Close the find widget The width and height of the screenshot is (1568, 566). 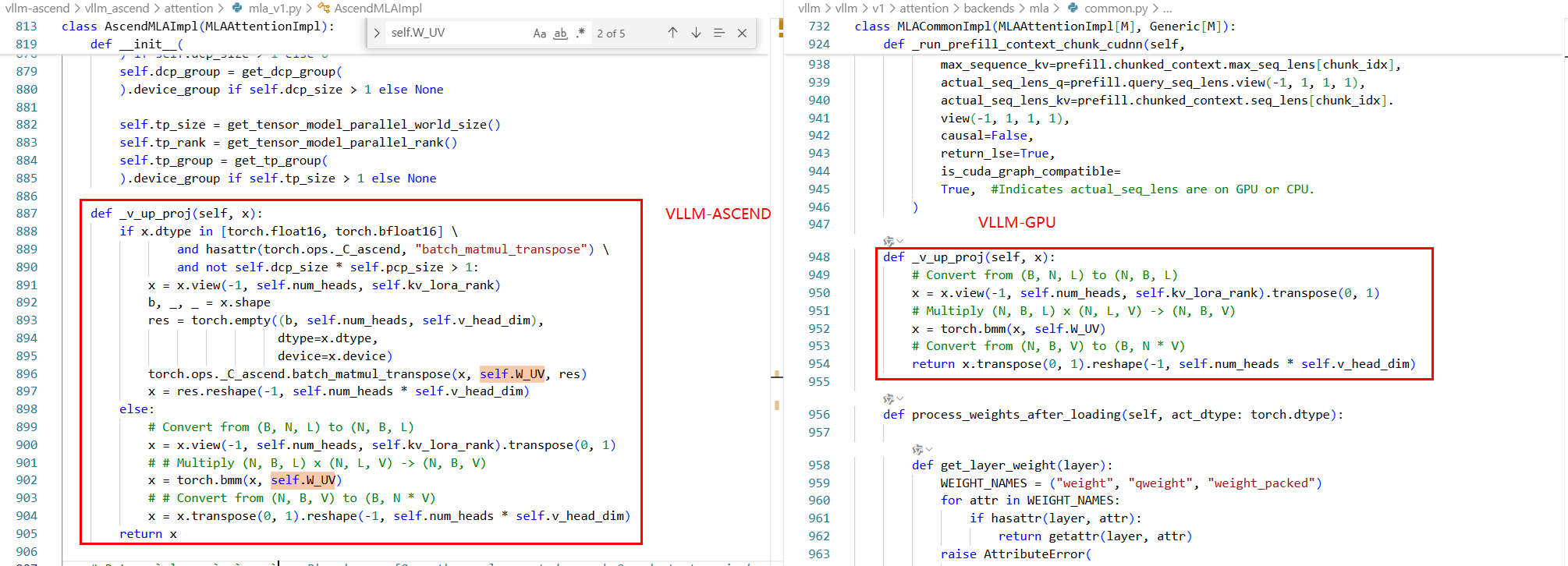tap(742, 33)
